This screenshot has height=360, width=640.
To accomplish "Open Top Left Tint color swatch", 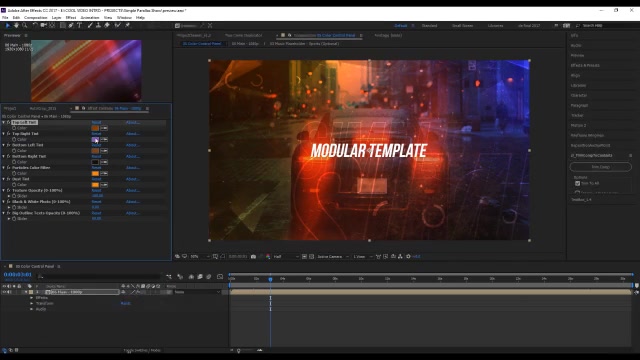I will [x=95, y=128].
